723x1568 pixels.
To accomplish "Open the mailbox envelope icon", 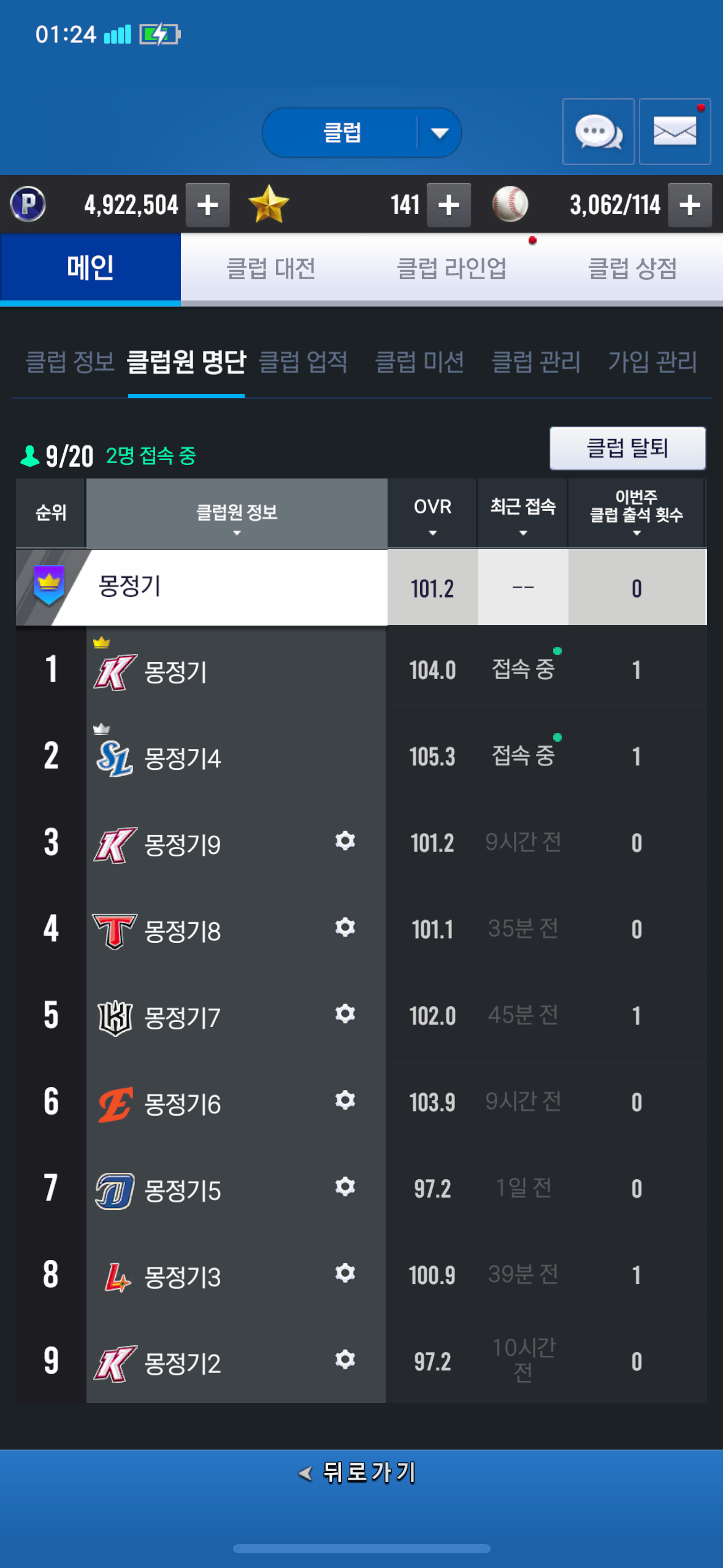I will coord(675,131).
